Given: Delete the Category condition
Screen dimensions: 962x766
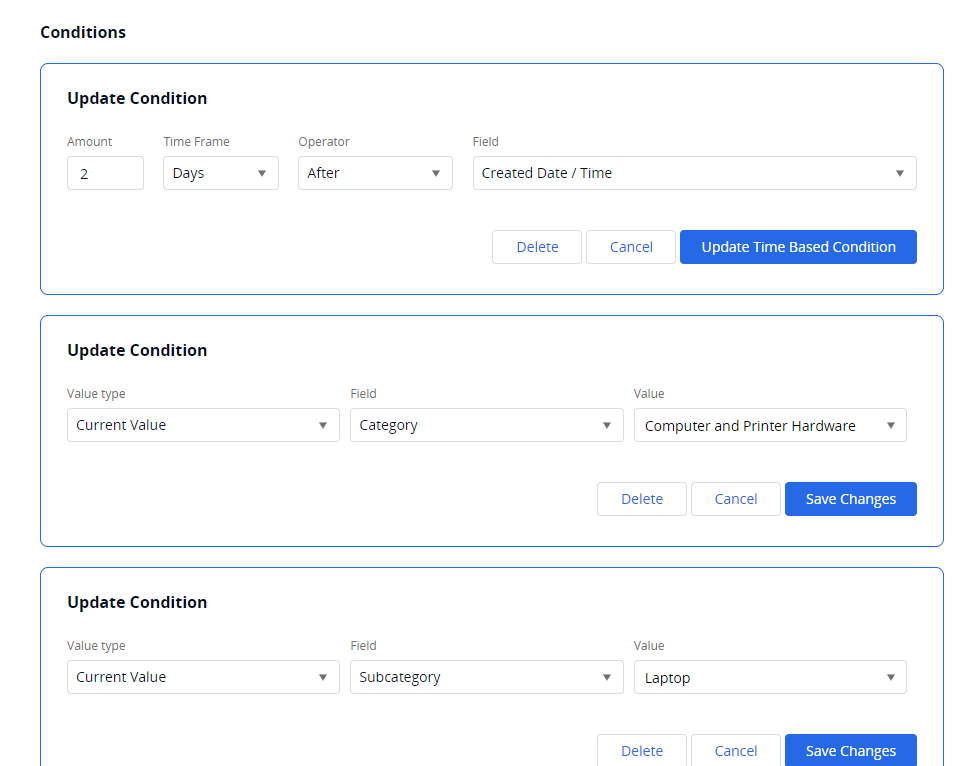Looking at the screenshot, I should (x=642, y=499).
